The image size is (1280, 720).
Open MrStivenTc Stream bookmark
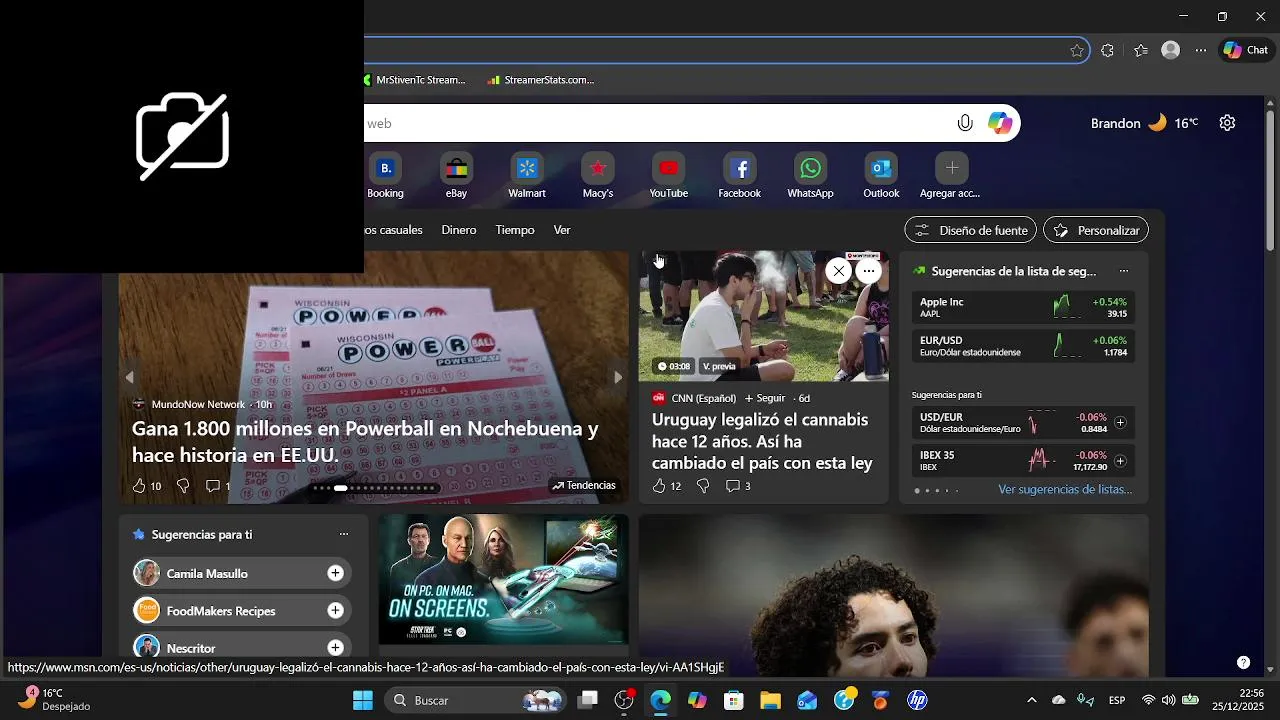[414, 80]
